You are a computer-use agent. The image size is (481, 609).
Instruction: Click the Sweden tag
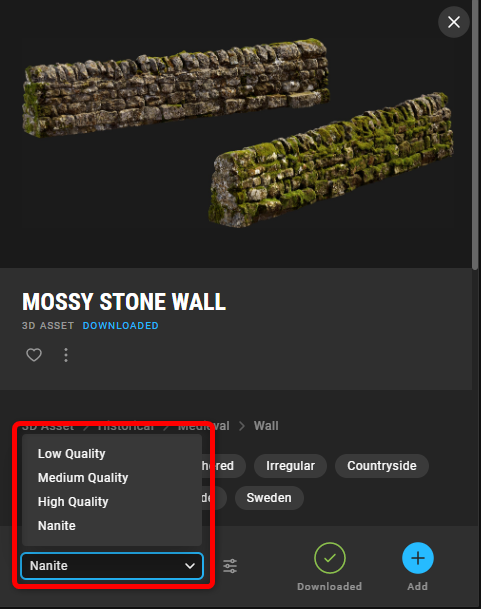pos(269,498)
